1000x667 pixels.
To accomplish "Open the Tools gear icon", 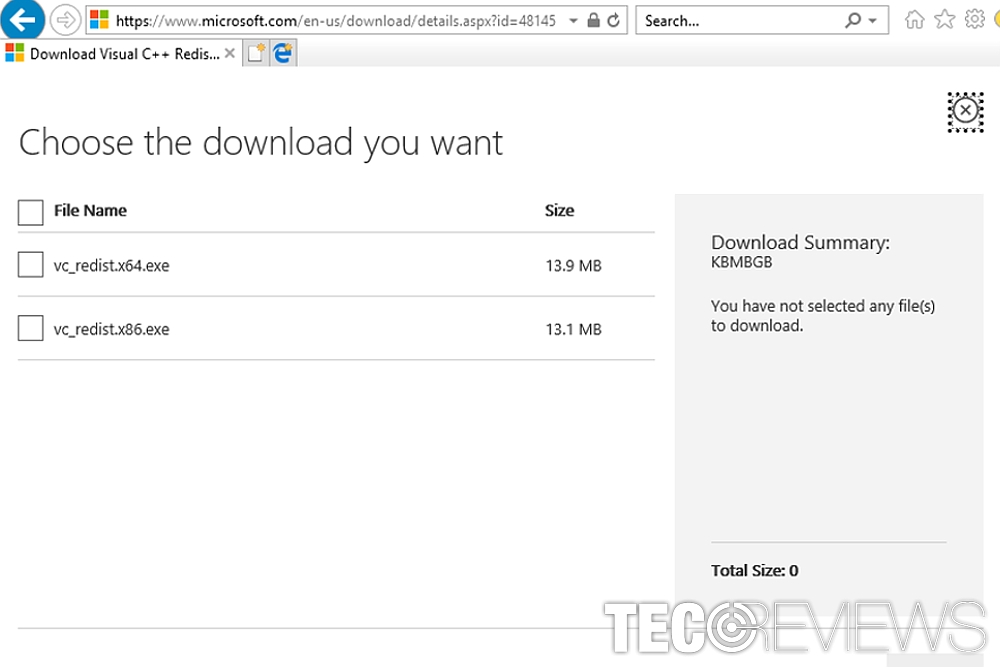I will pos(974,20).
